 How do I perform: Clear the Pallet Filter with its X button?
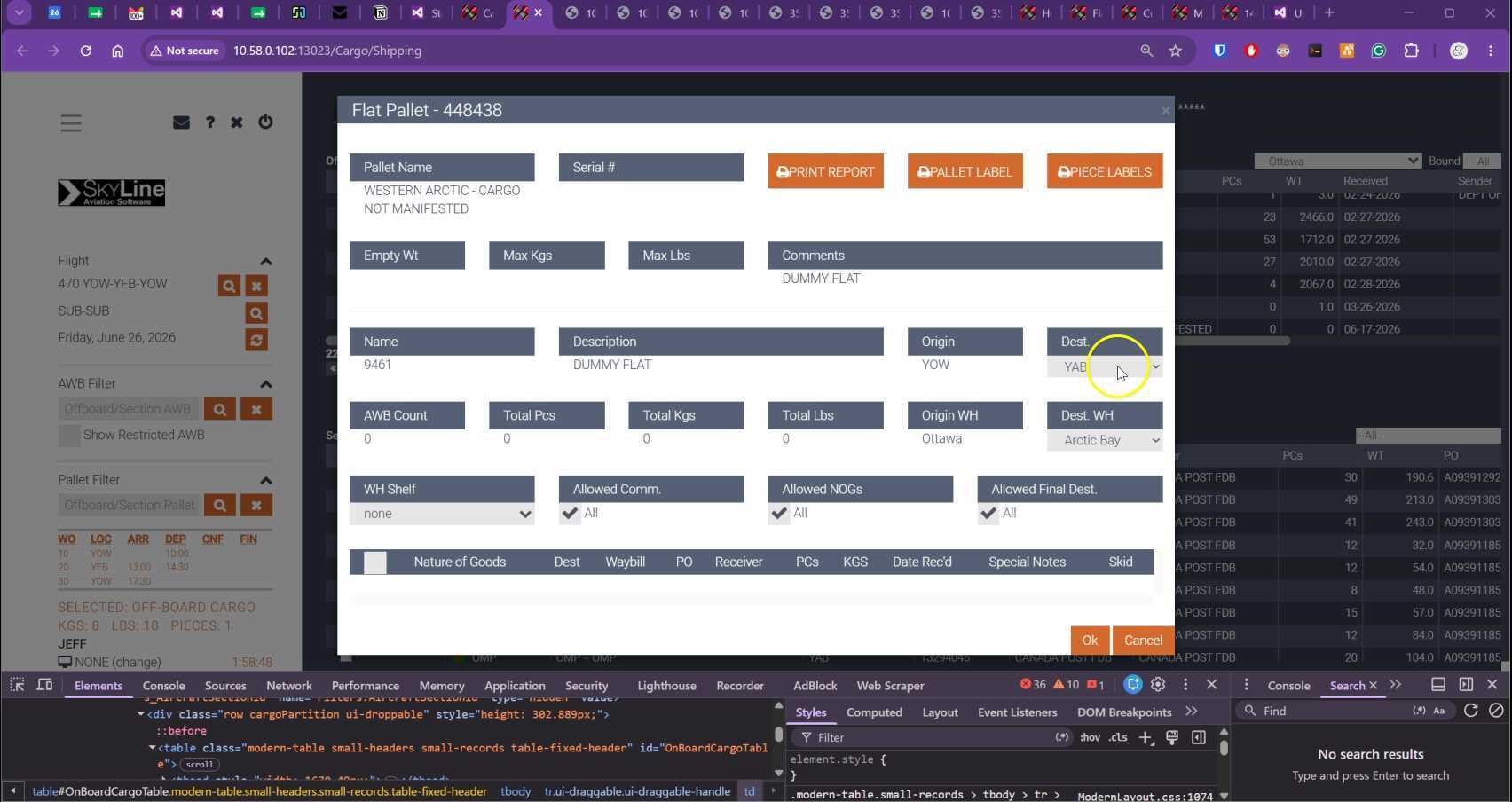(x=256, y=505)
